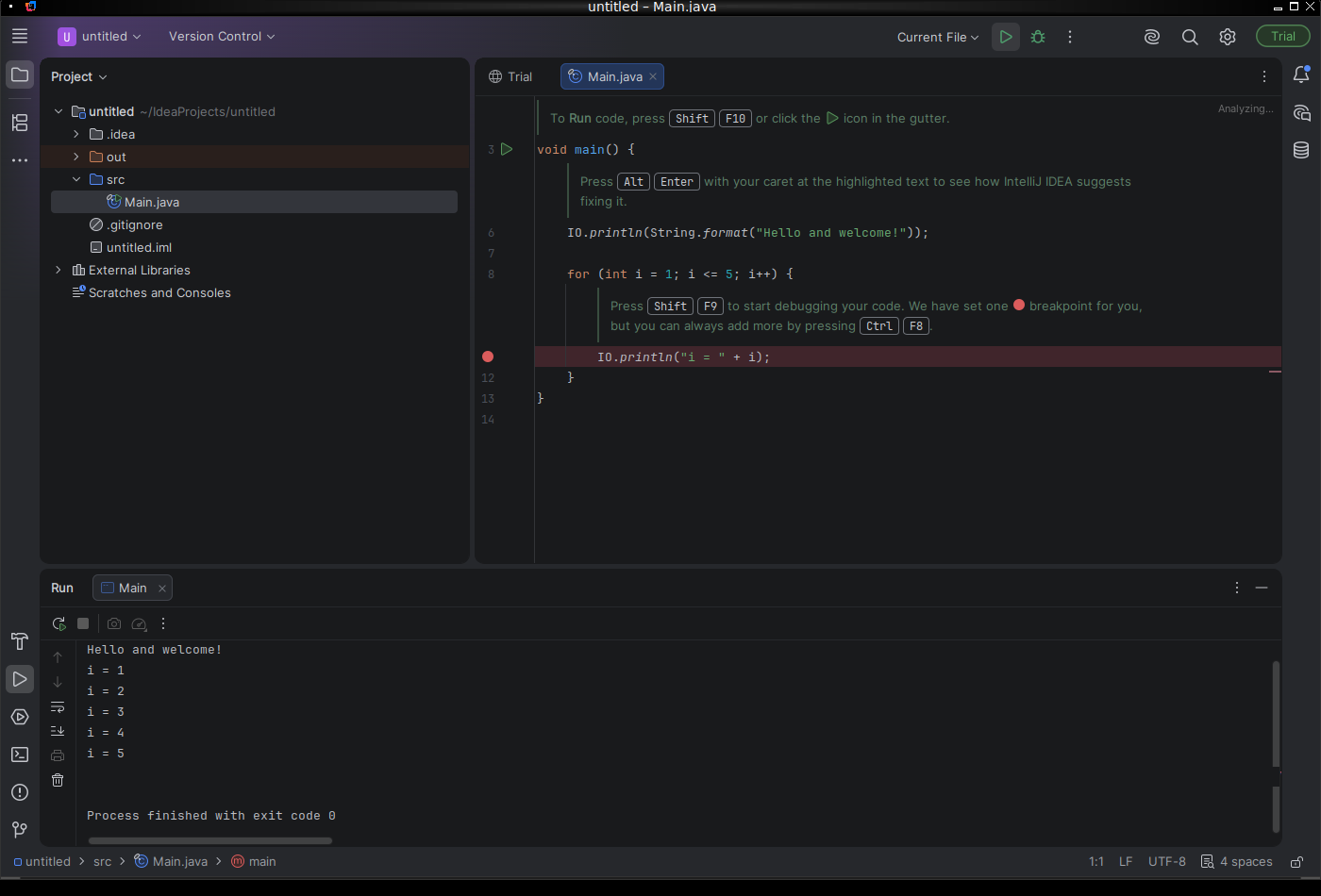Image resolution: width=1321 pixels, height=896 pixels.
Task: Open the Project view dropdown
Action: [x=79, y=76]
